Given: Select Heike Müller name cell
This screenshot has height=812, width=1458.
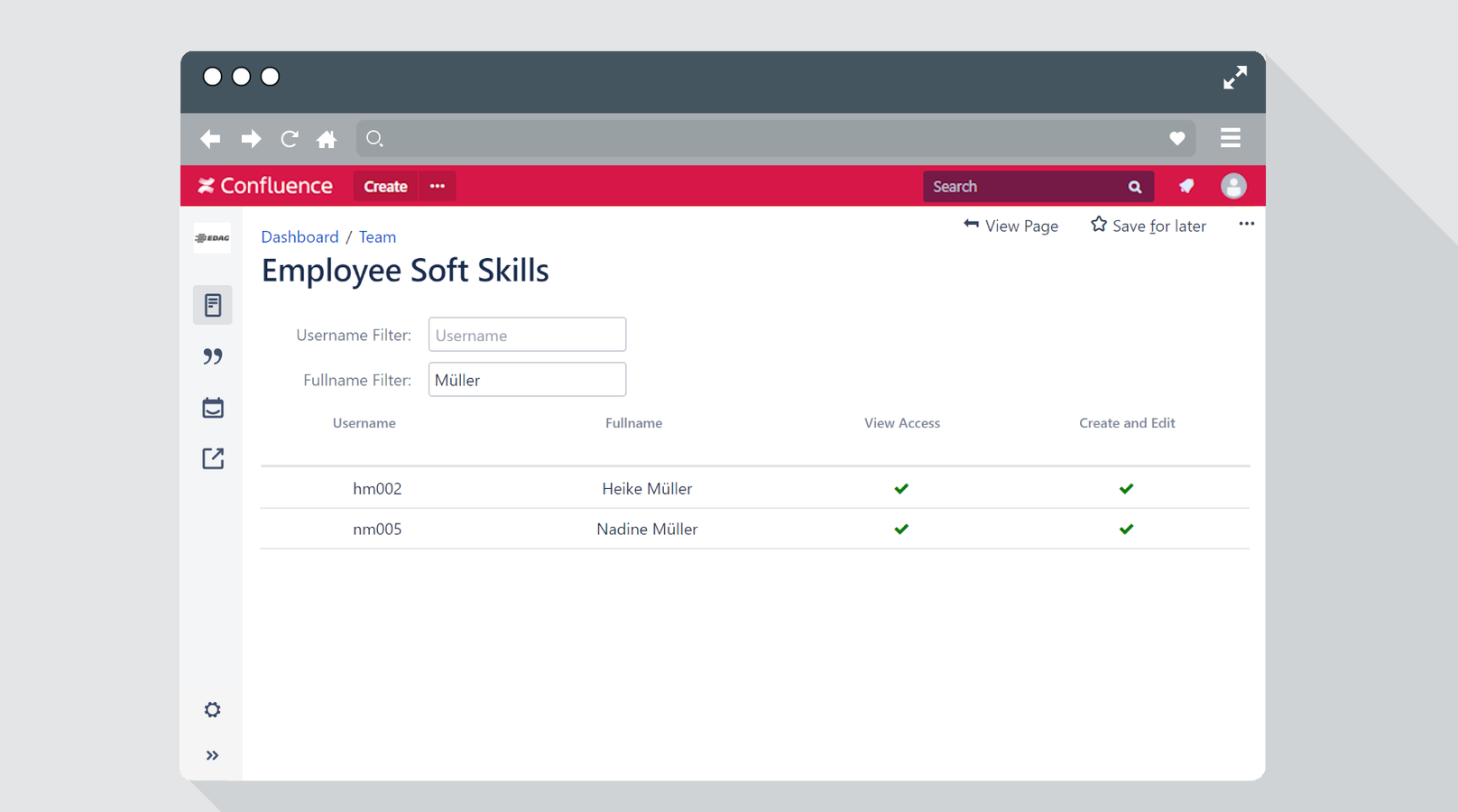Looking at the screenshot, I should tap(647, 489).
